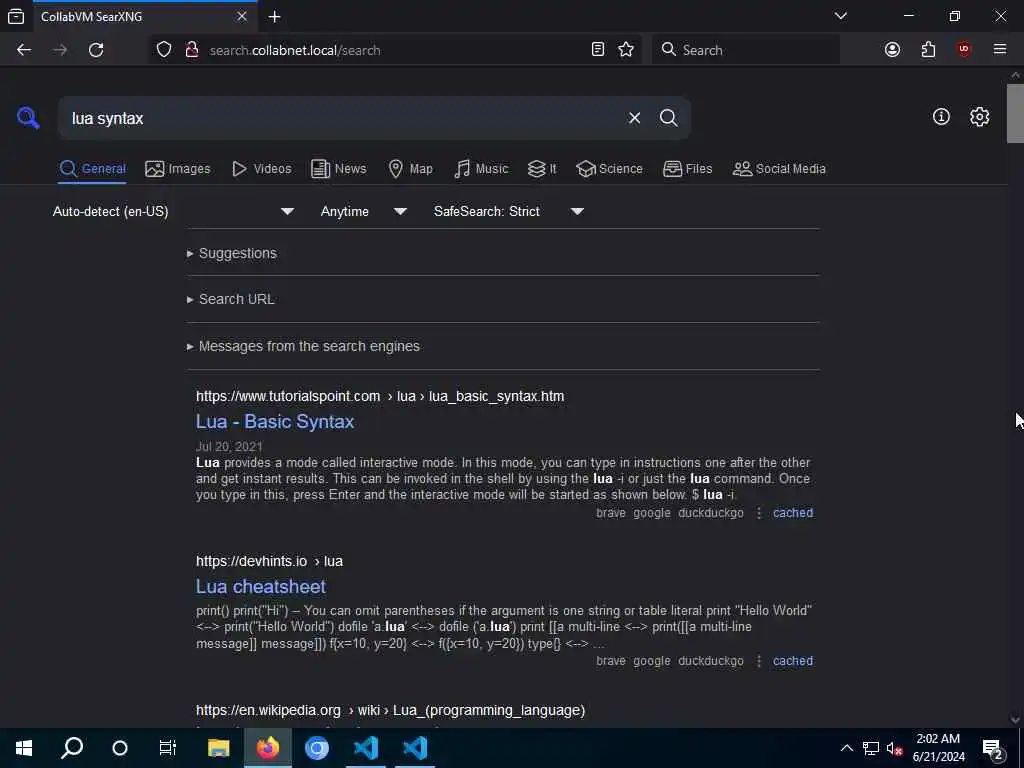
Task: Click the muted volume tray icon
Action: 894,749
